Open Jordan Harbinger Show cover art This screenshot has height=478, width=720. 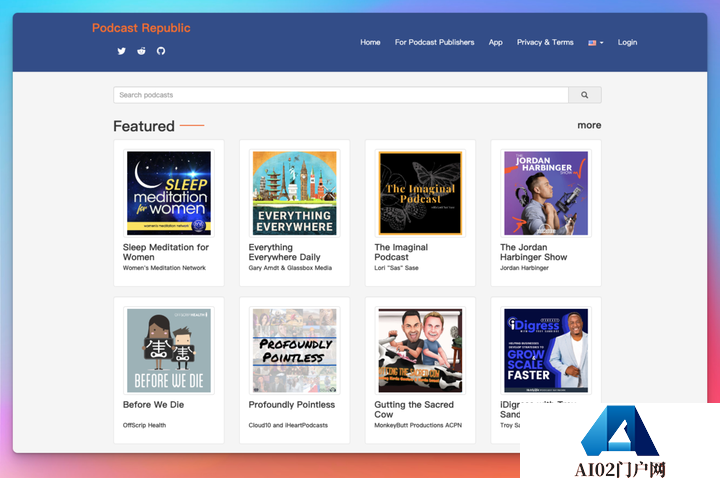click(546, 193)
